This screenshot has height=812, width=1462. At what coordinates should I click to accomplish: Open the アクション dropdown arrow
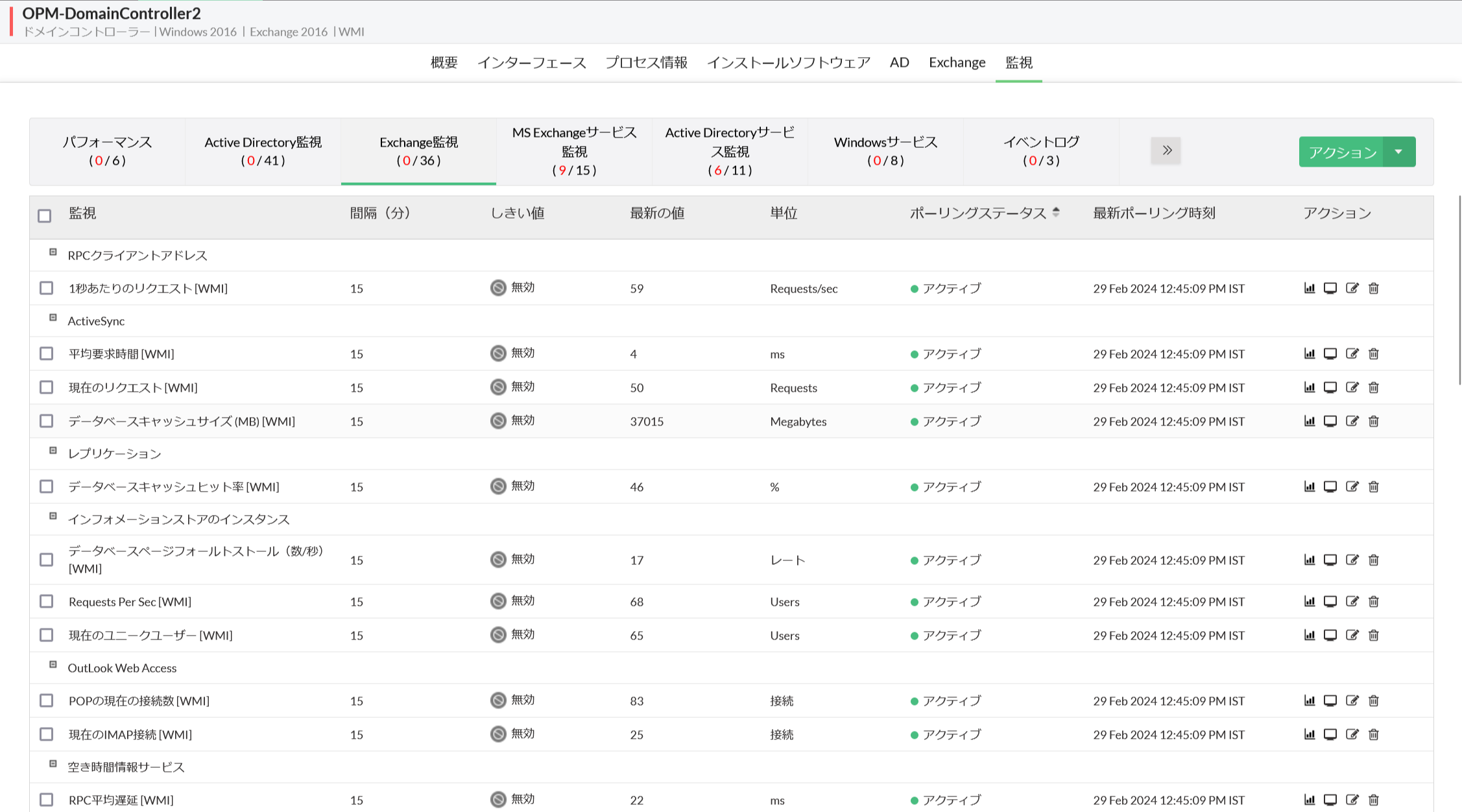pyautogui.click(x=1399, y=152)
